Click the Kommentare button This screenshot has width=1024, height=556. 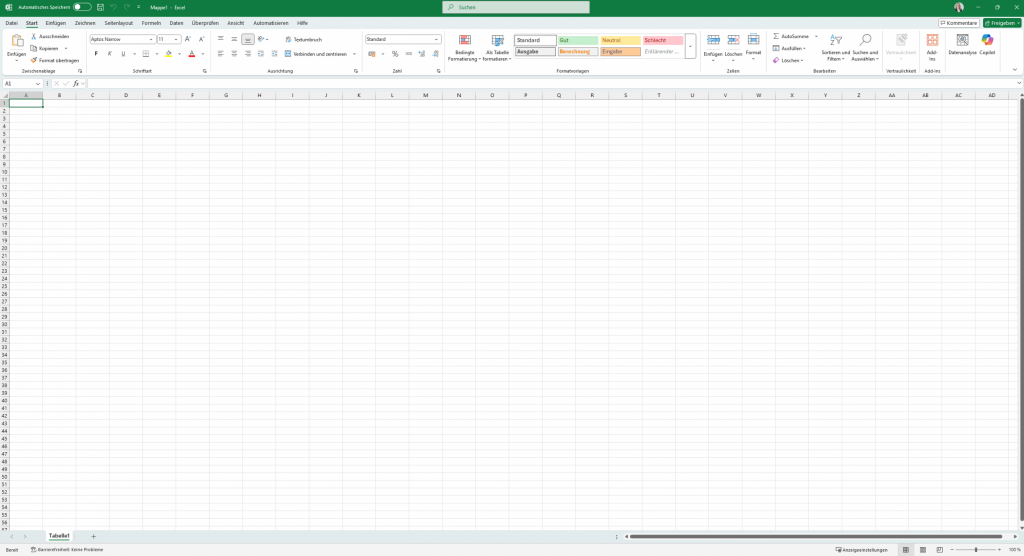coord(959,23)
